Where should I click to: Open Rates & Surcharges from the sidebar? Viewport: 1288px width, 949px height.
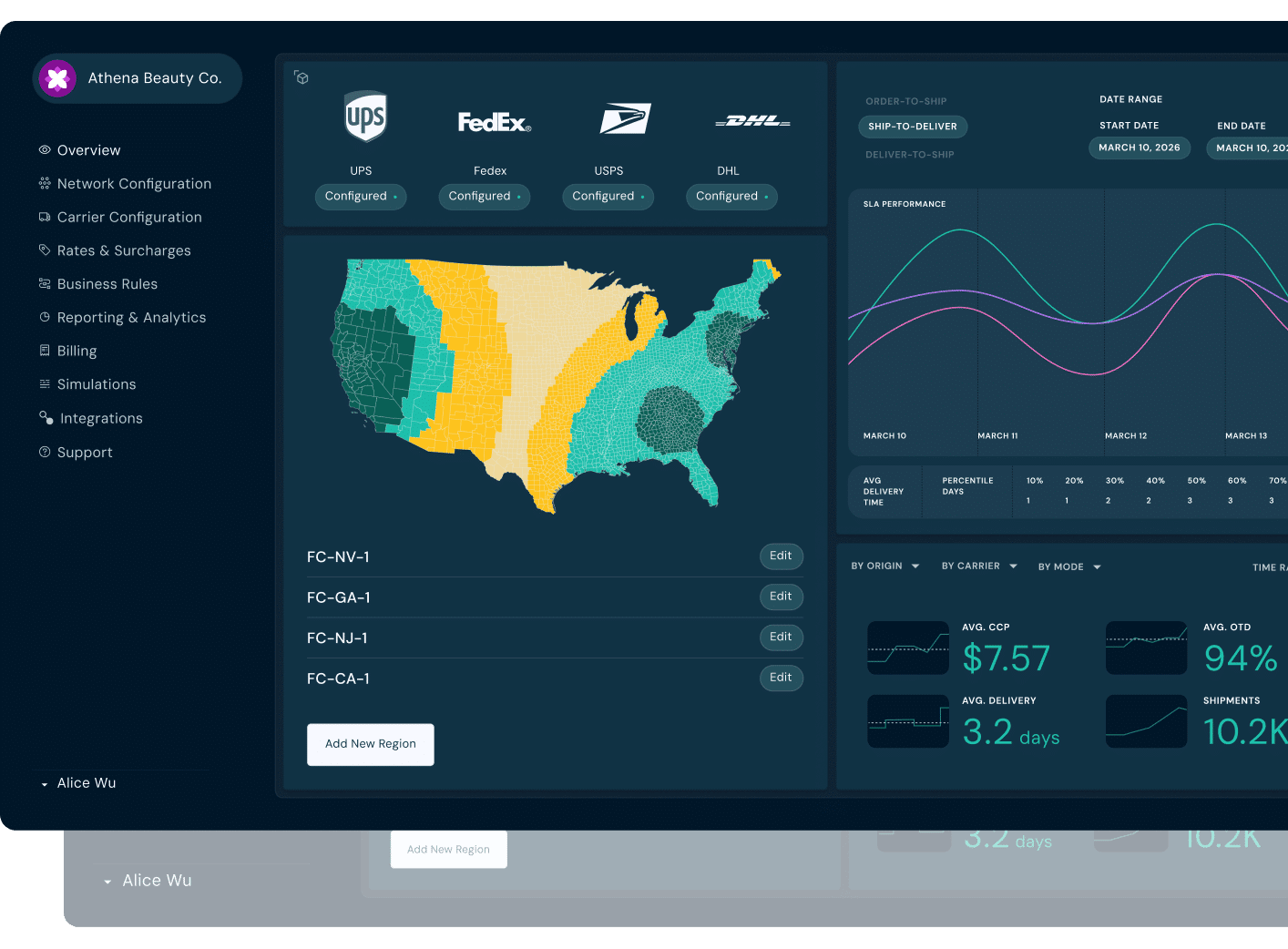point(124,250)
